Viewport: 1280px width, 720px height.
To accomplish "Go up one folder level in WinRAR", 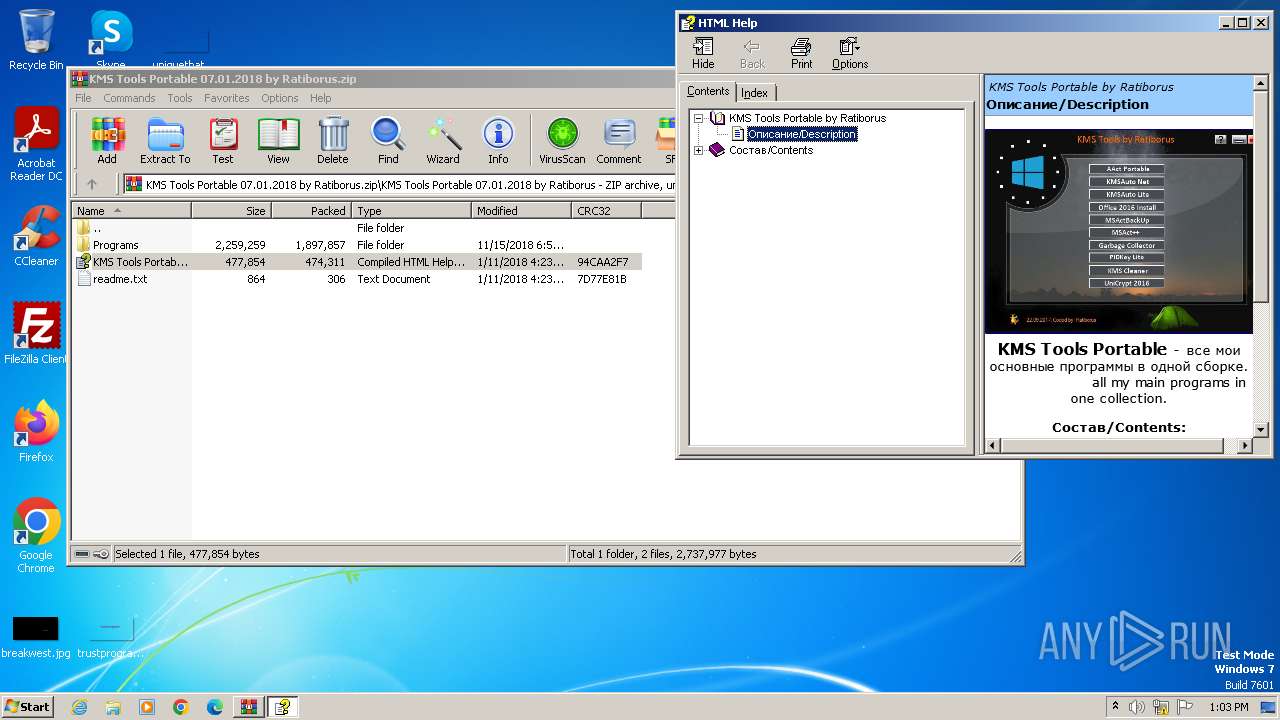I will [92, 184].
